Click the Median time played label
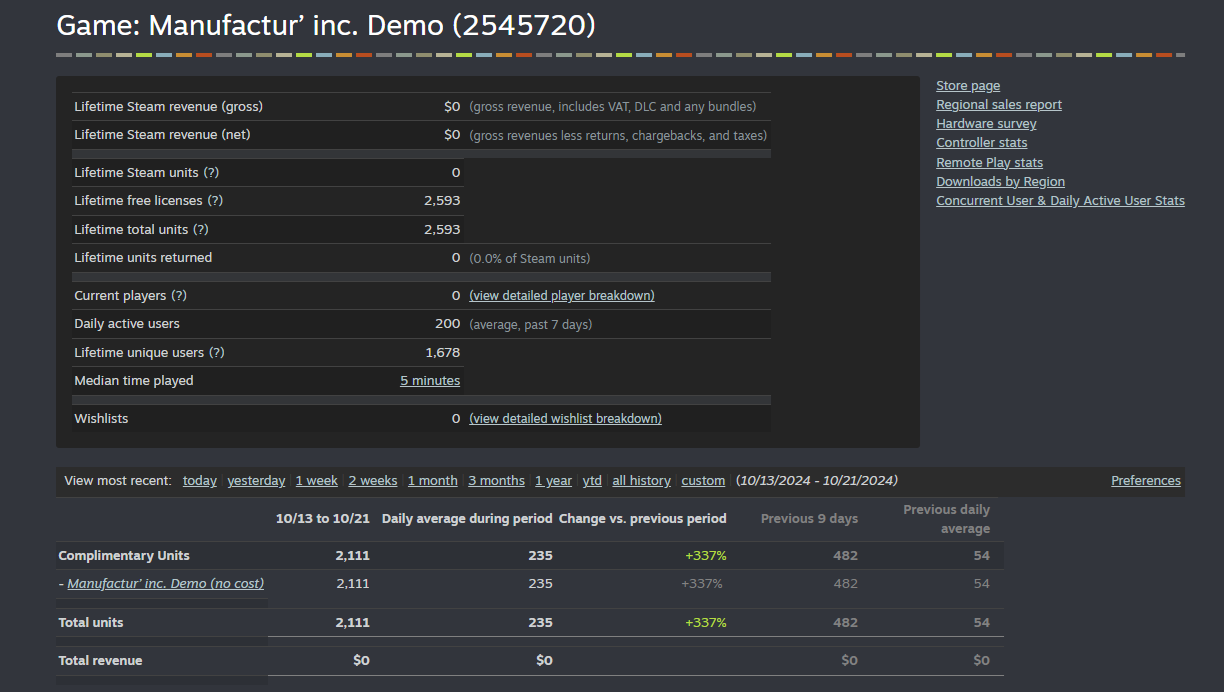The height and width of the screenshot is (692, 1224). click(x=134, y=381)
